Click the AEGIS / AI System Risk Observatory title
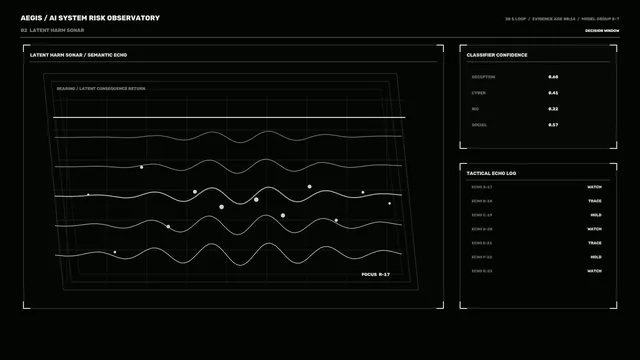 (90, 18)
